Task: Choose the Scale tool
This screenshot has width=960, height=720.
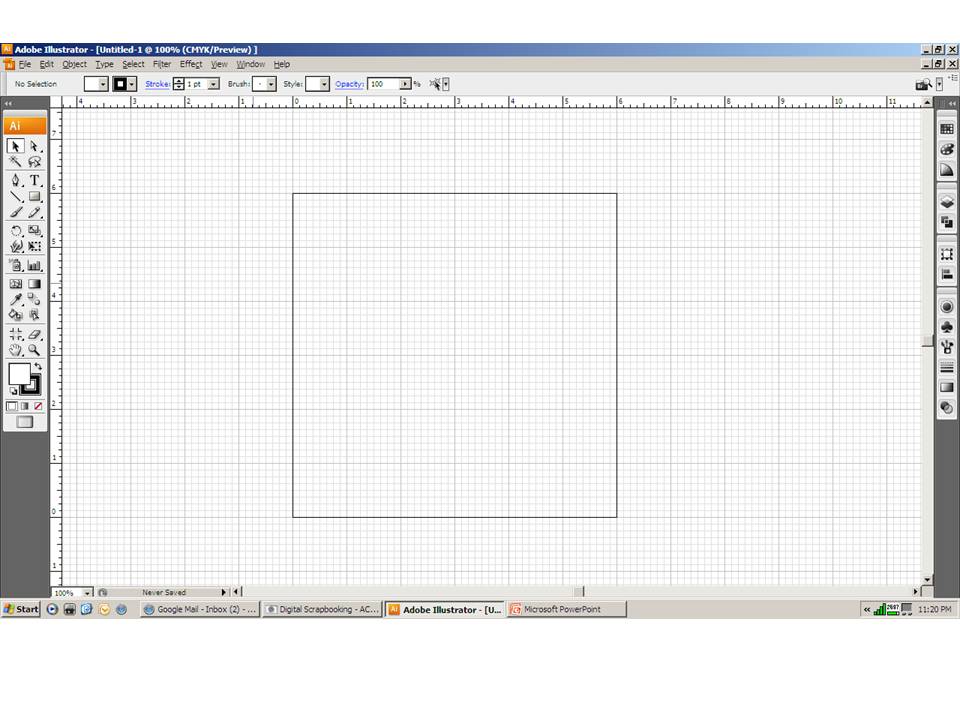Action: click(x=34, y=231)
